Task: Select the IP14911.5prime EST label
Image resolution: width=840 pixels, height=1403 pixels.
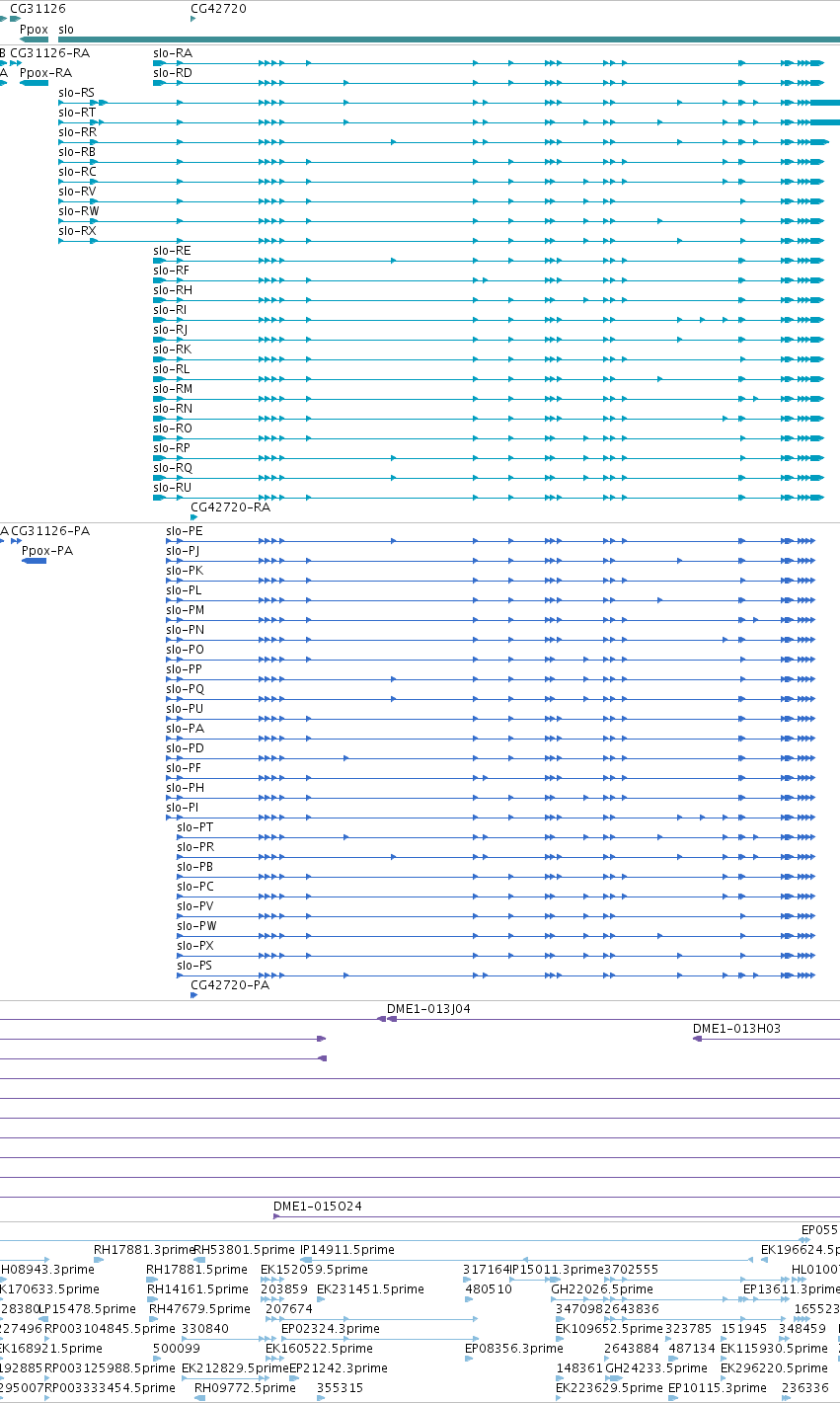Action: (x=347, y=1250)
